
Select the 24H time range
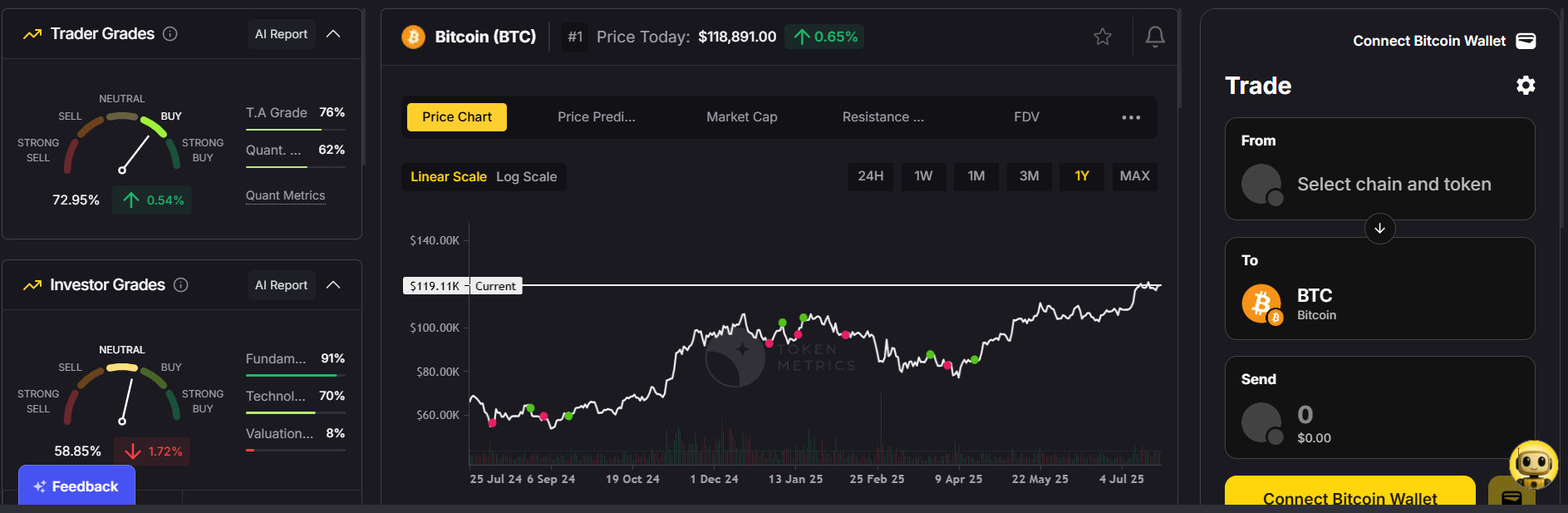(870, 176)
